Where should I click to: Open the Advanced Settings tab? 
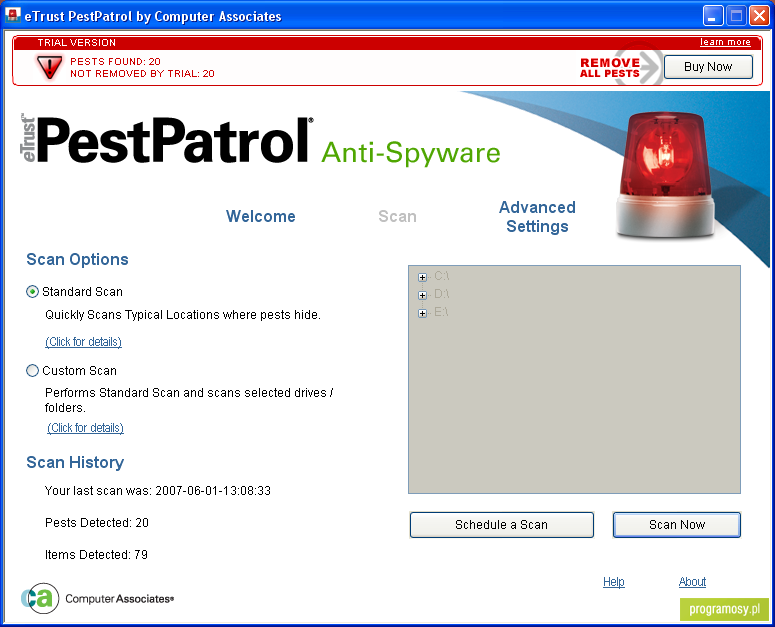pyautogui.click(x=537, y=217)
